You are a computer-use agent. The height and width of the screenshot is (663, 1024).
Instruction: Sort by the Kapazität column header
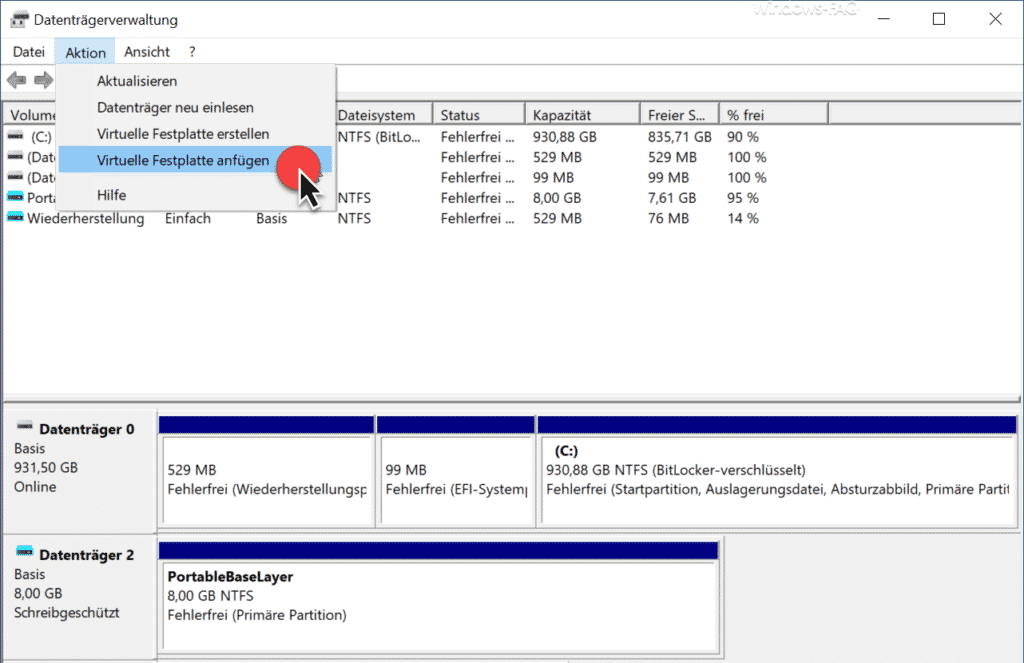pos(583,114)
